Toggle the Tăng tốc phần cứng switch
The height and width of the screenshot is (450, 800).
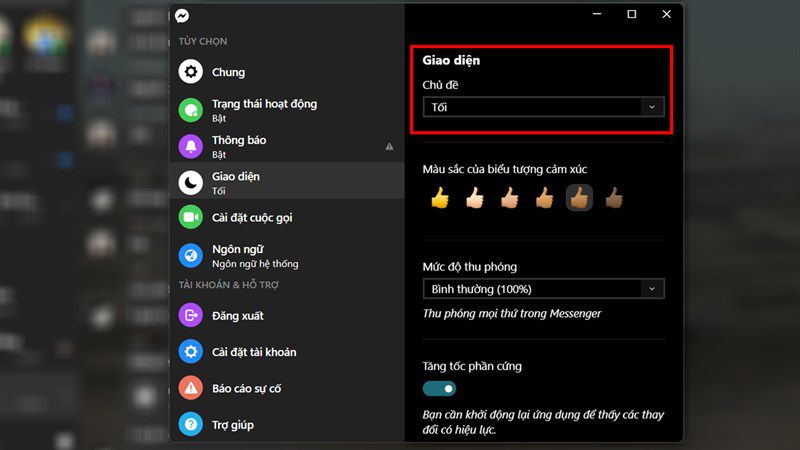[x=439, y=389]
